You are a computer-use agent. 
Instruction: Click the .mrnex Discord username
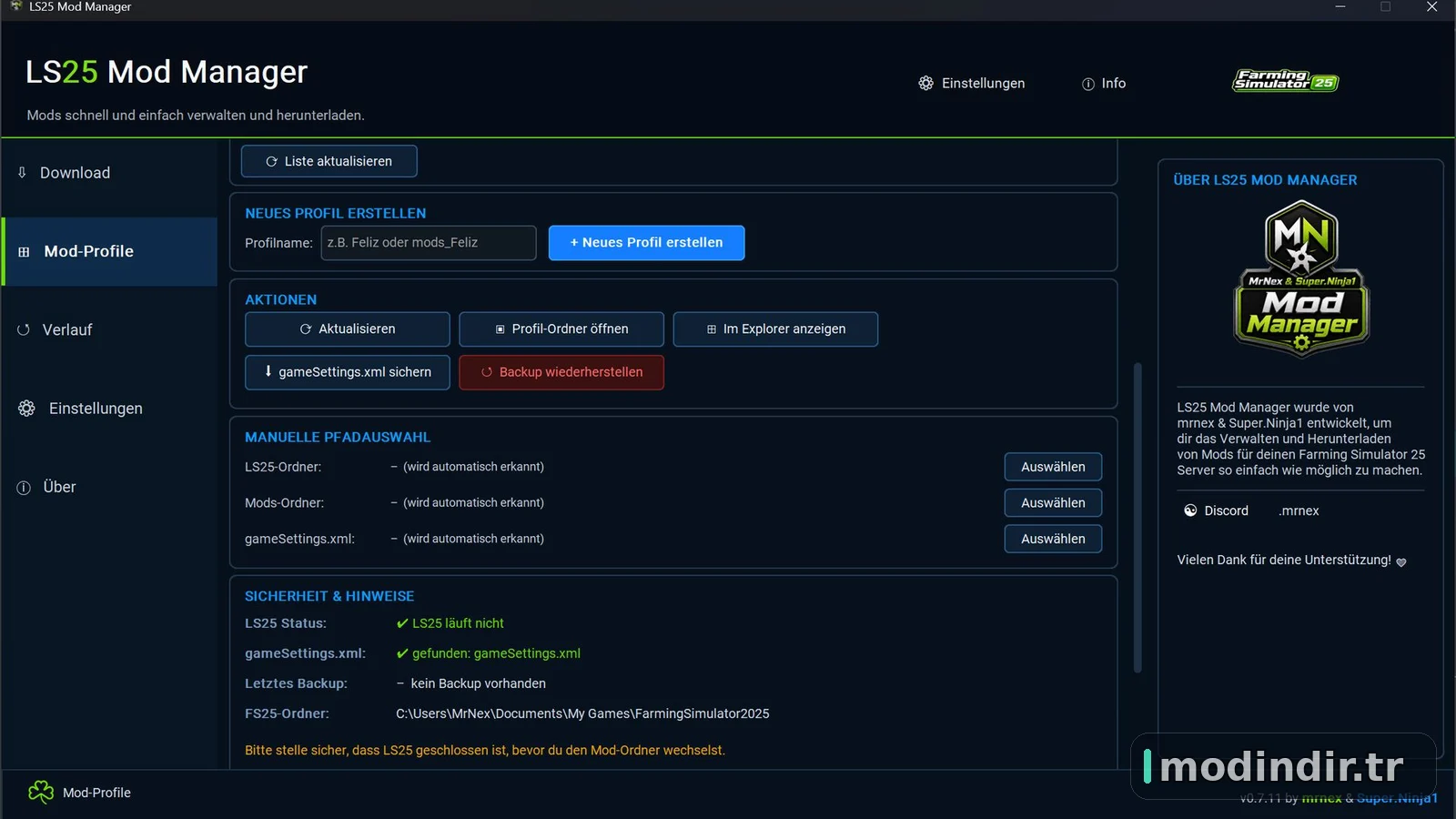pyautogui.click(x=1299, y=511)
